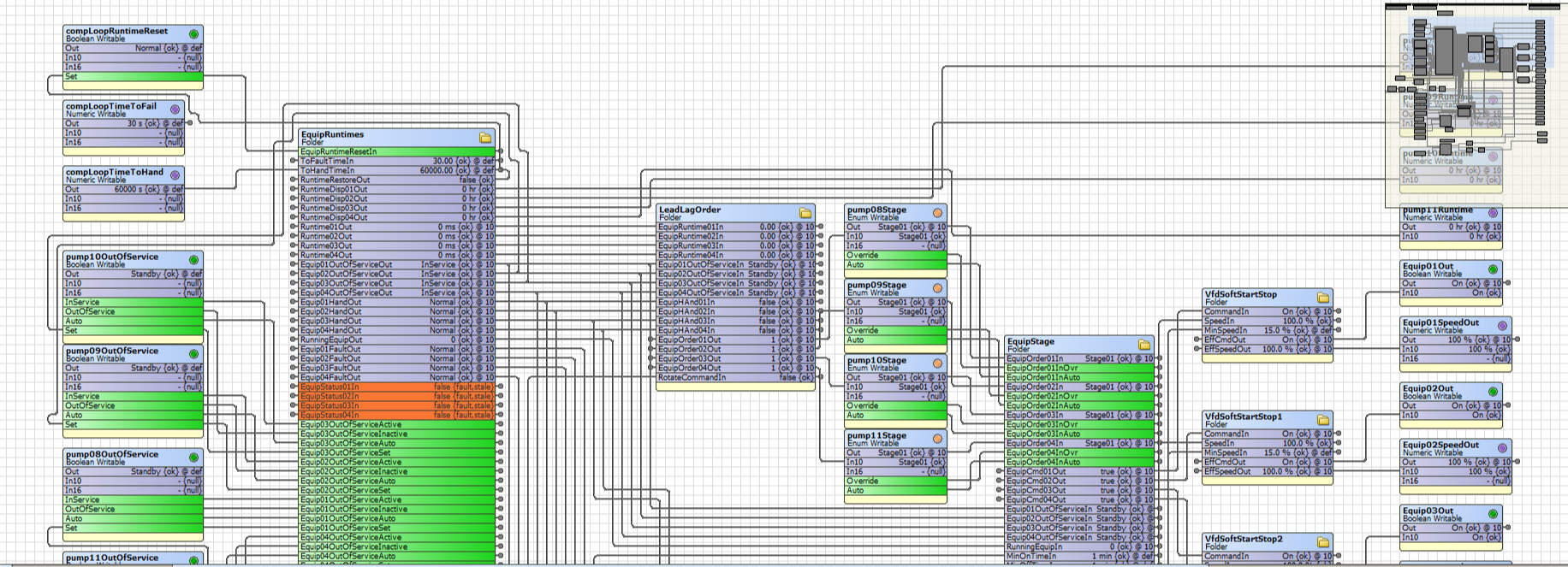
Task: Select the EquipRuntime01In row in LeadLagOrder
Action: coord(736,227)
